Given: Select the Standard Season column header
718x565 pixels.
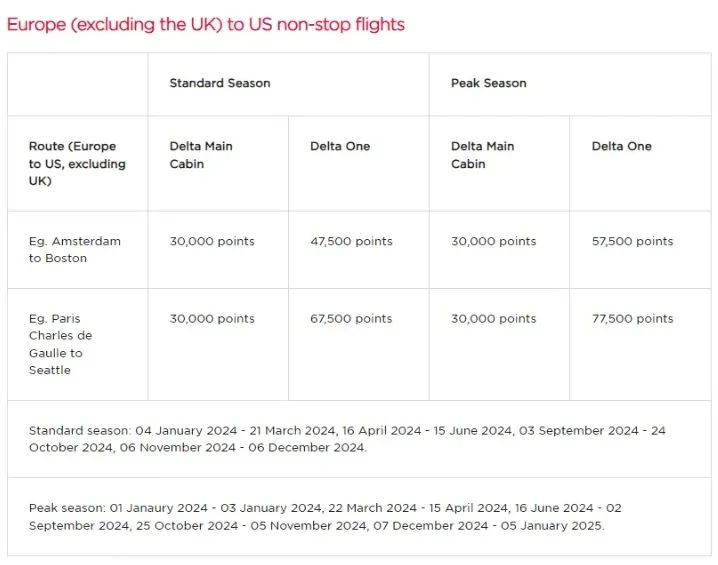Looking at the screenshot, I should pyautogui.click(x=219, y=83).
